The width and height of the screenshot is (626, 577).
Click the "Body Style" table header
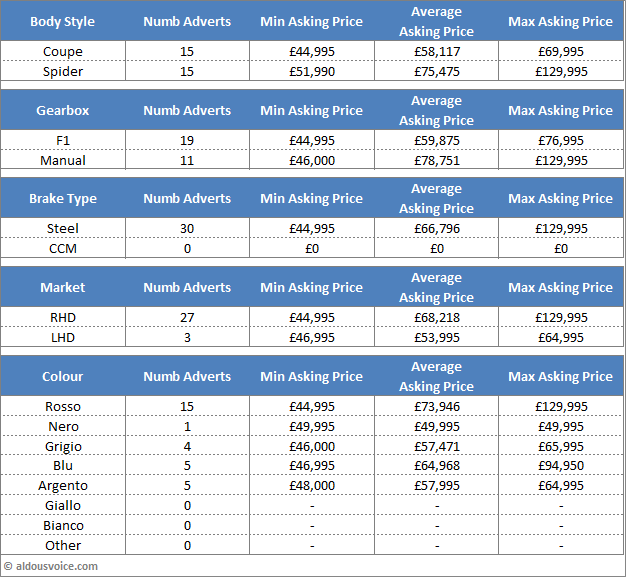pos(63,22)
